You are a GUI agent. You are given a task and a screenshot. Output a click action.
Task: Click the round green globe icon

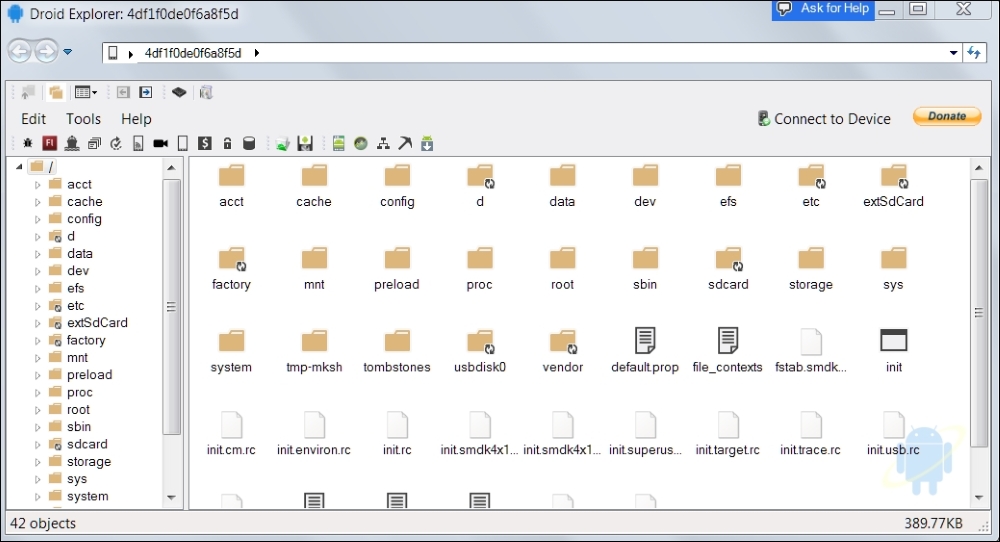pyautogui.click(x=361, y=143)
